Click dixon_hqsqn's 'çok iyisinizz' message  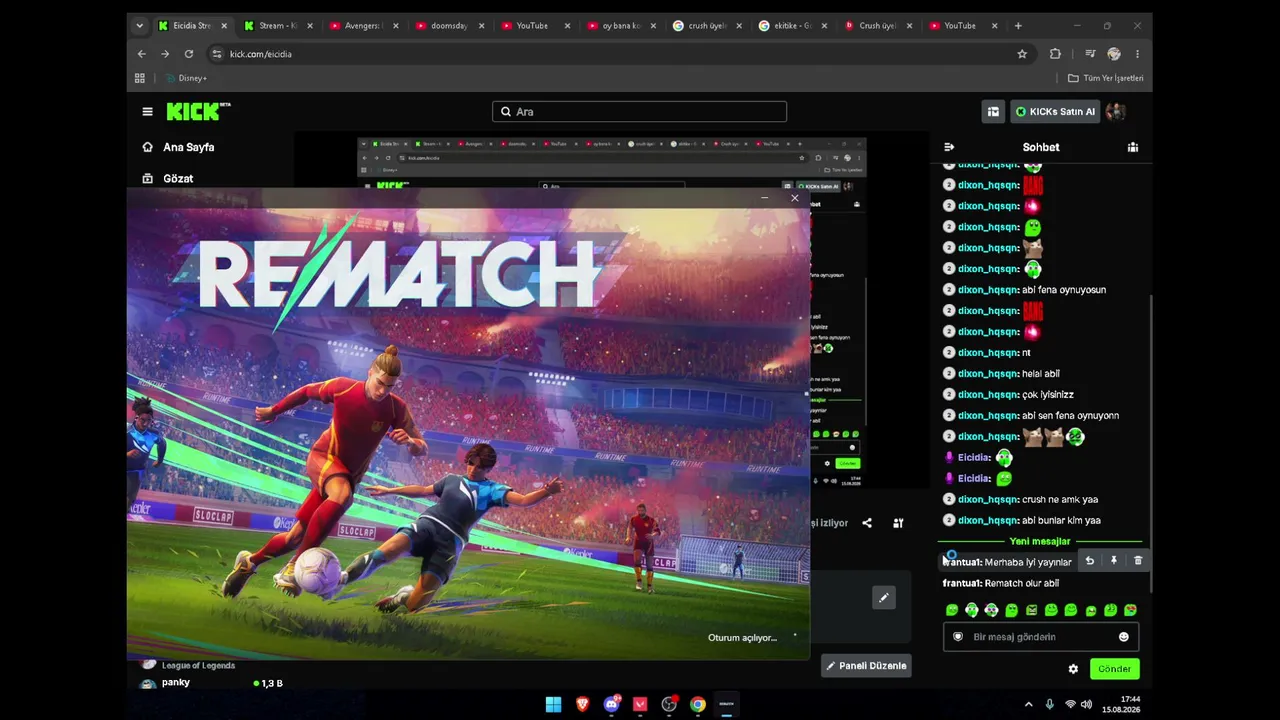1048,395
